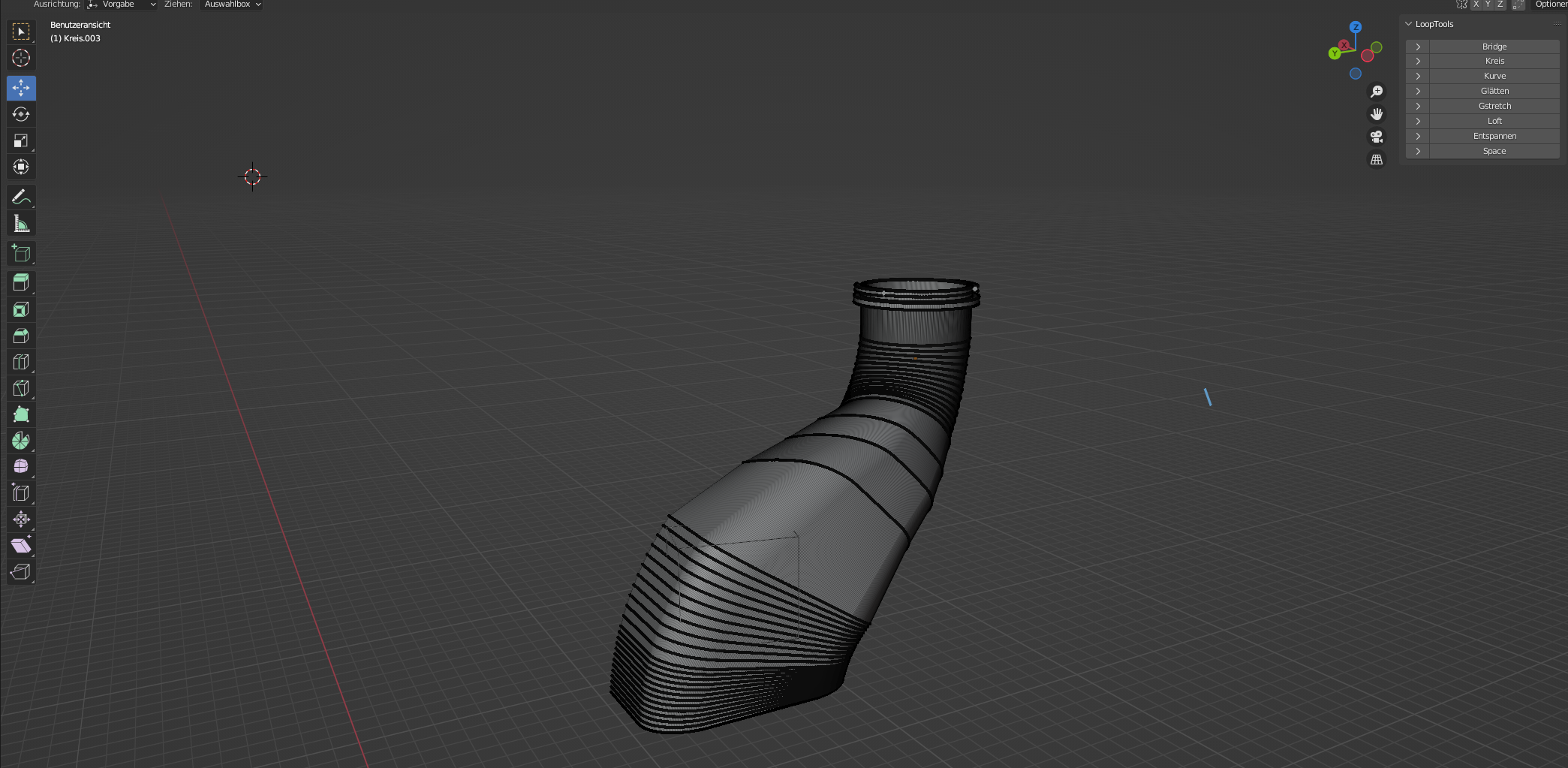Click the Entspannen button
The height and width of the screenshot is (768, 1568).
[1494, 137]
